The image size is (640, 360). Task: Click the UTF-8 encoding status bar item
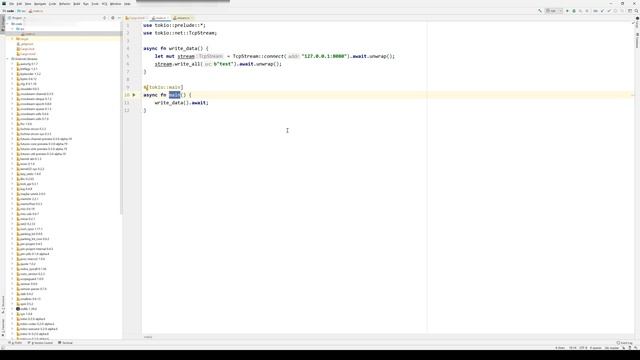point(583,348)
